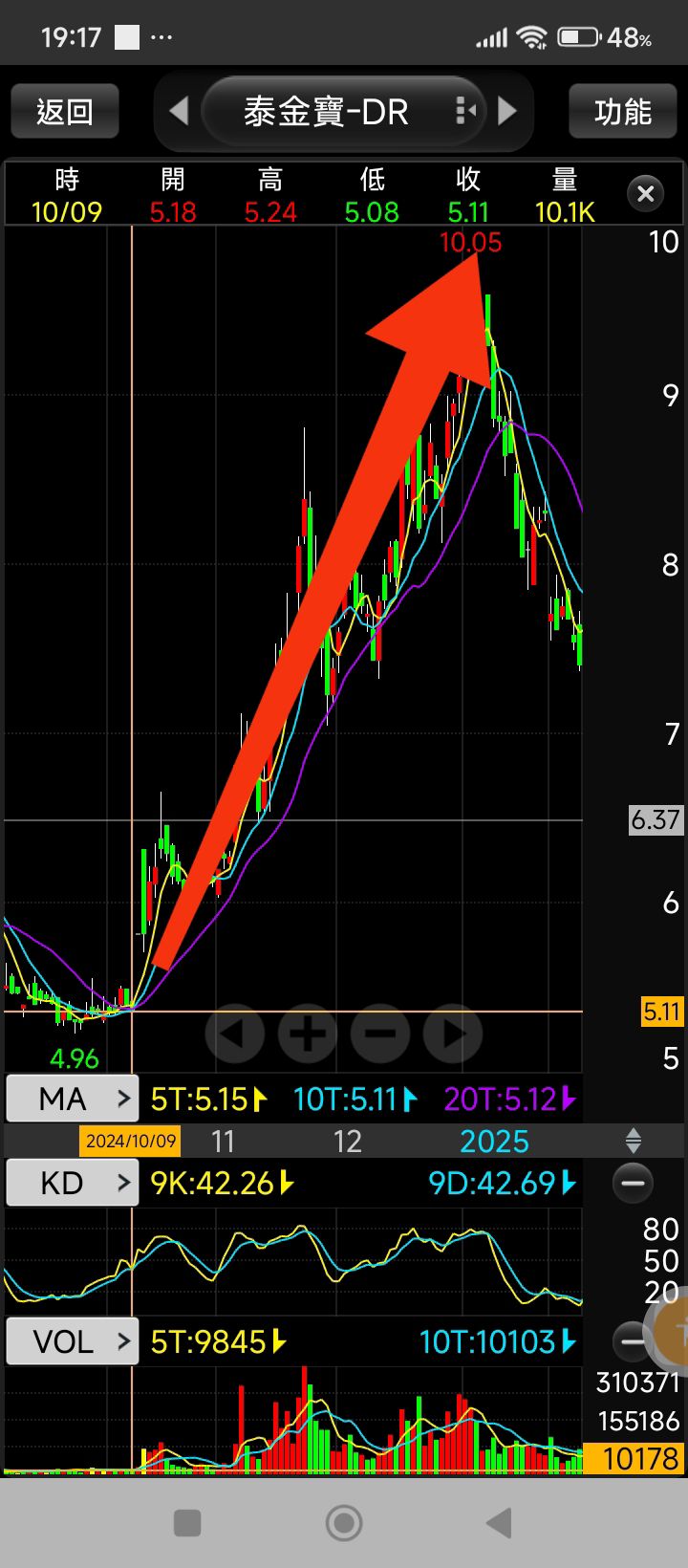Zoom out chart with minus button

pos(380,1034)
